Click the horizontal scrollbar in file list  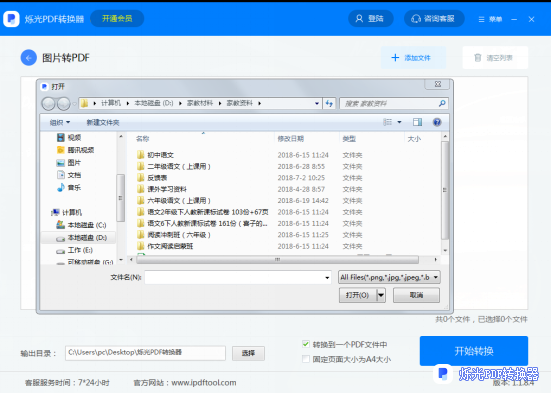(x=277, y=260)
